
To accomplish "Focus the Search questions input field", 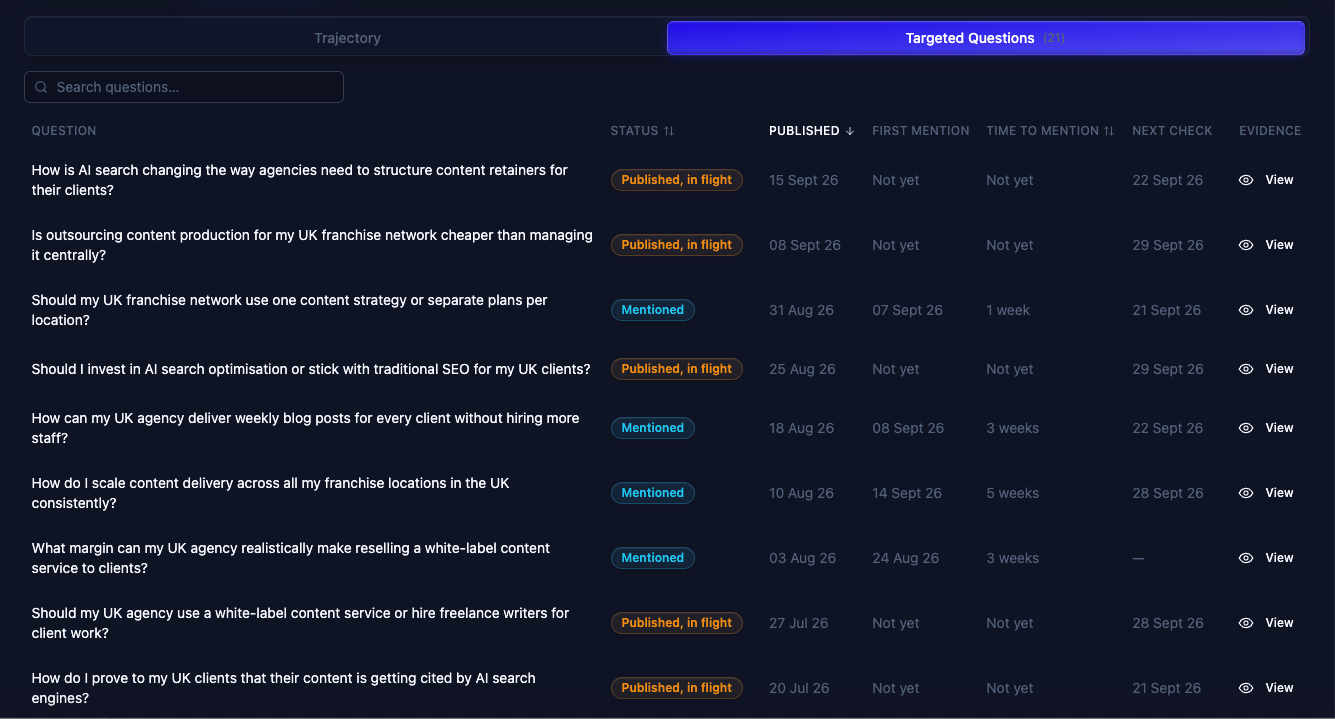I will coord(184,87).
